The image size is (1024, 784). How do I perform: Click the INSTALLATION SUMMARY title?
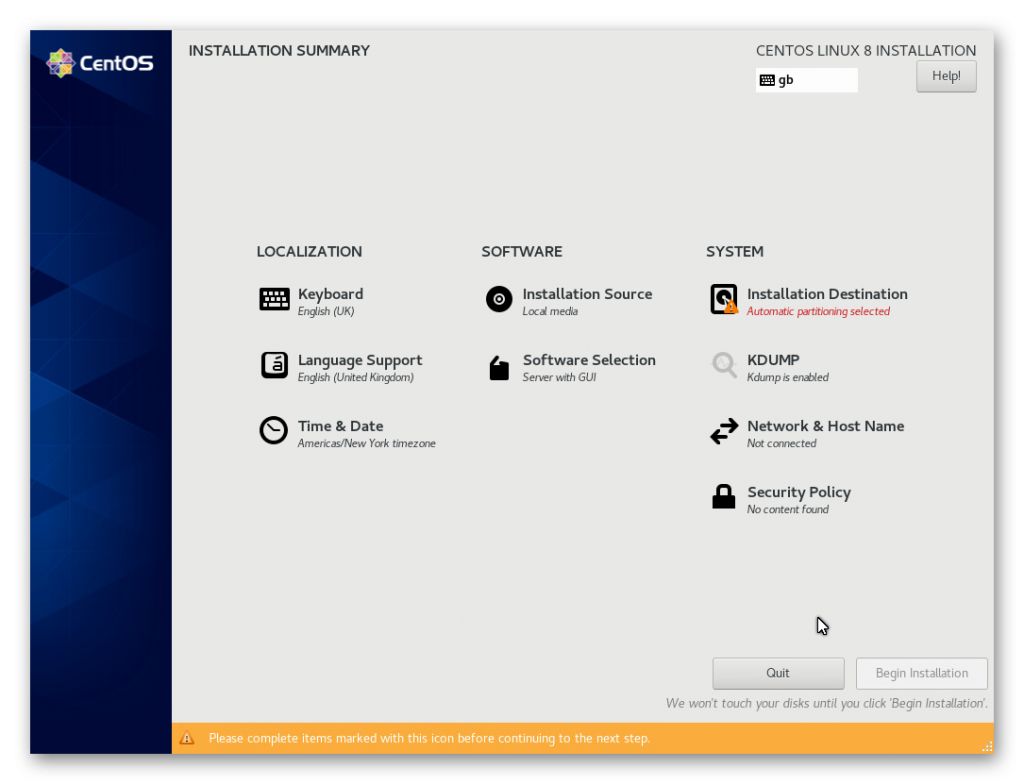[x=279, y=51]
